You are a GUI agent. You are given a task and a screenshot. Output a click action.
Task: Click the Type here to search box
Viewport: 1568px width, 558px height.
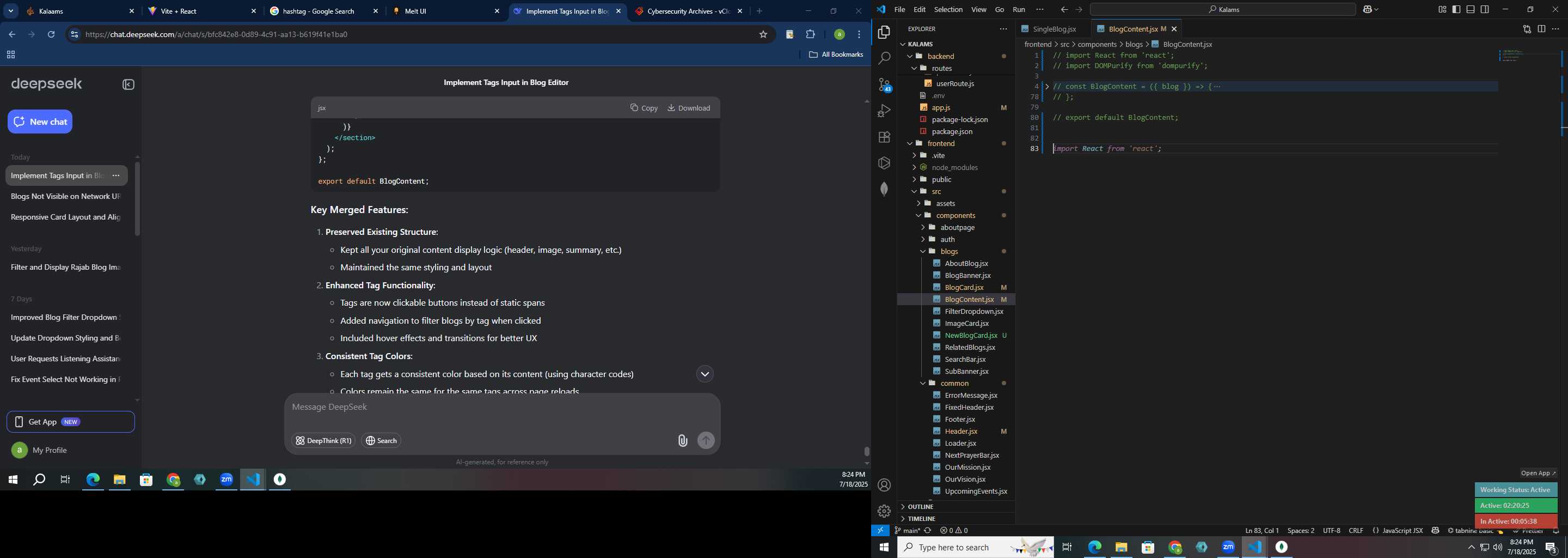point(976,548)
